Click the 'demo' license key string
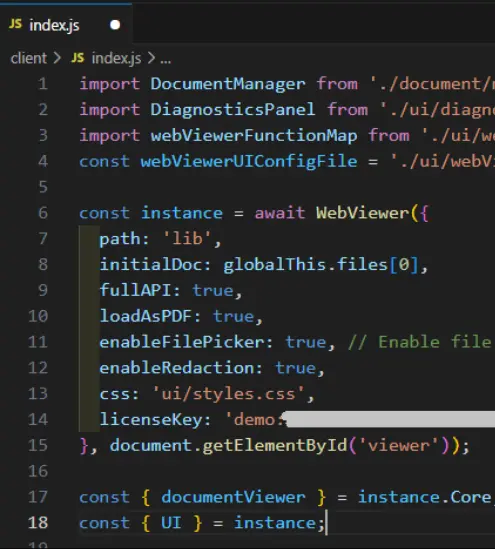This screenshot has height=549, width=495. [x=255, y=419]
